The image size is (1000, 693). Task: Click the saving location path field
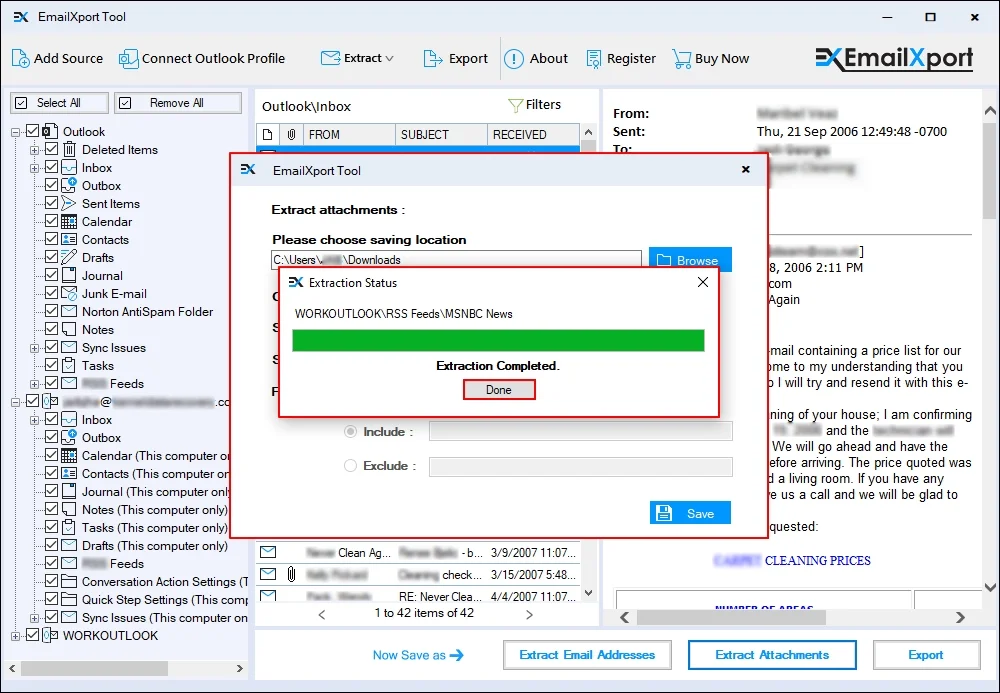(456, 260)
